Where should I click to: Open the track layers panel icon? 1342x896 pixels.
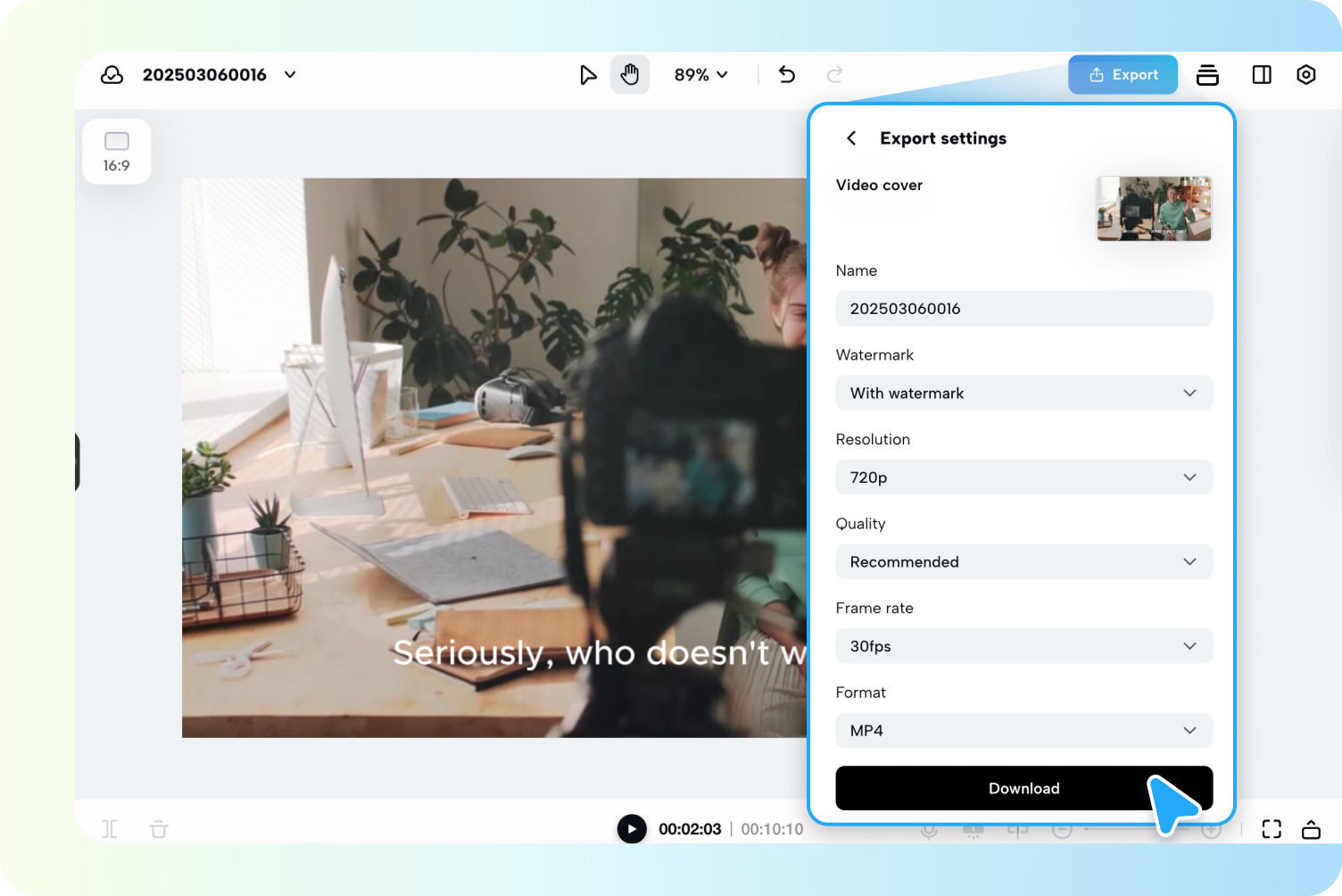tap(1207, 74)
